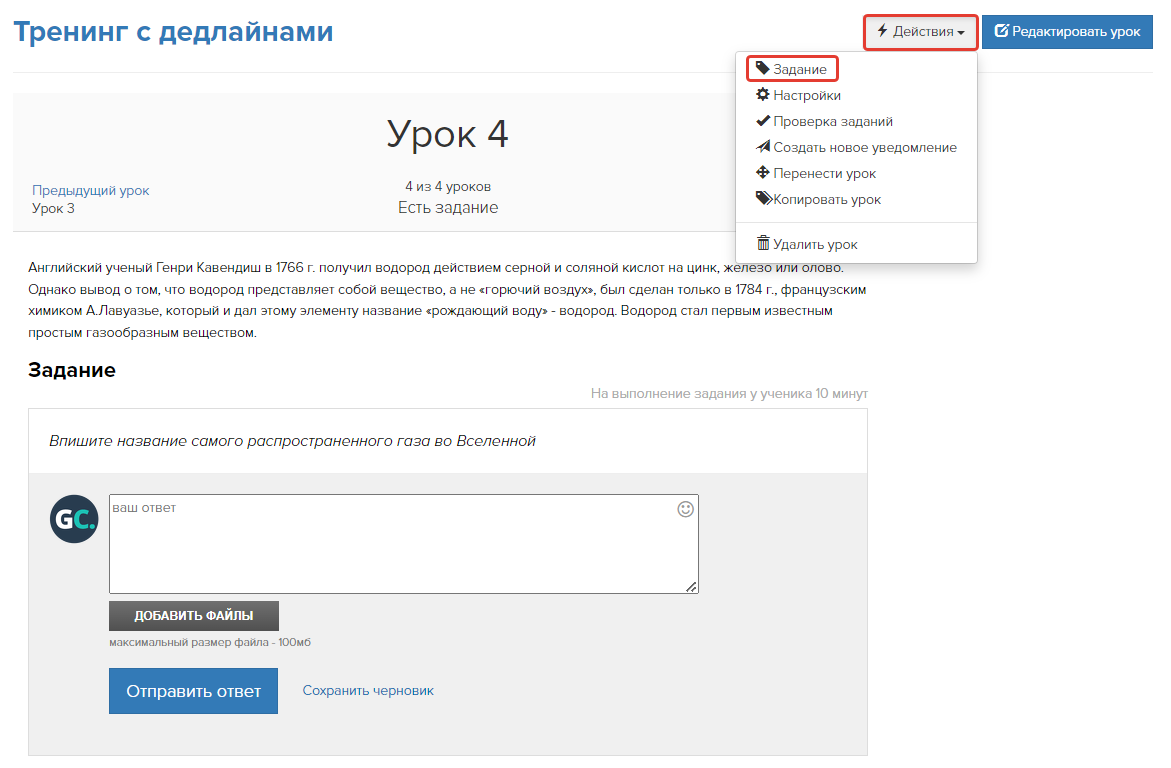Click the Урок 3 label text

pyautogui.click(x=53, y=208)
